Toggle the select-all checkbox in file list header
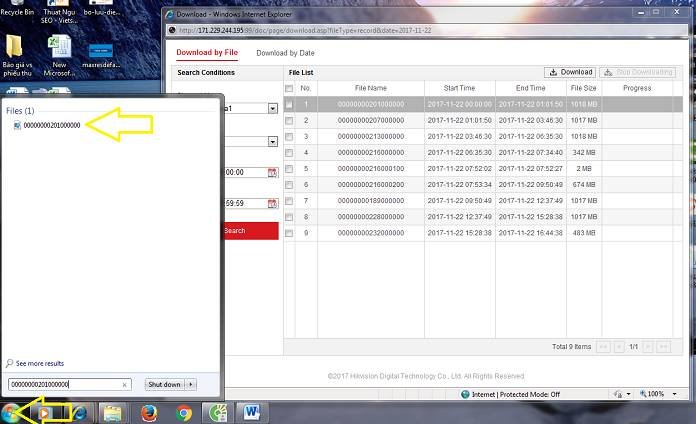 [290, 88]
